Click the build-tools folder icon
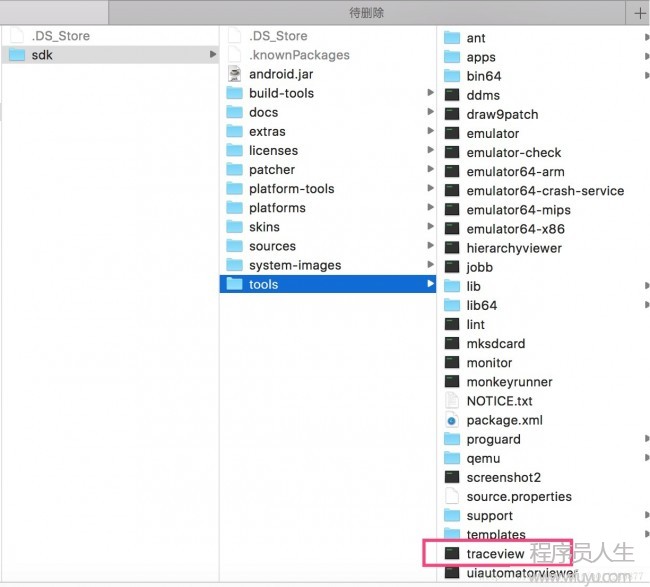Viewport: 650px width, 587px height. coord(235,93)
